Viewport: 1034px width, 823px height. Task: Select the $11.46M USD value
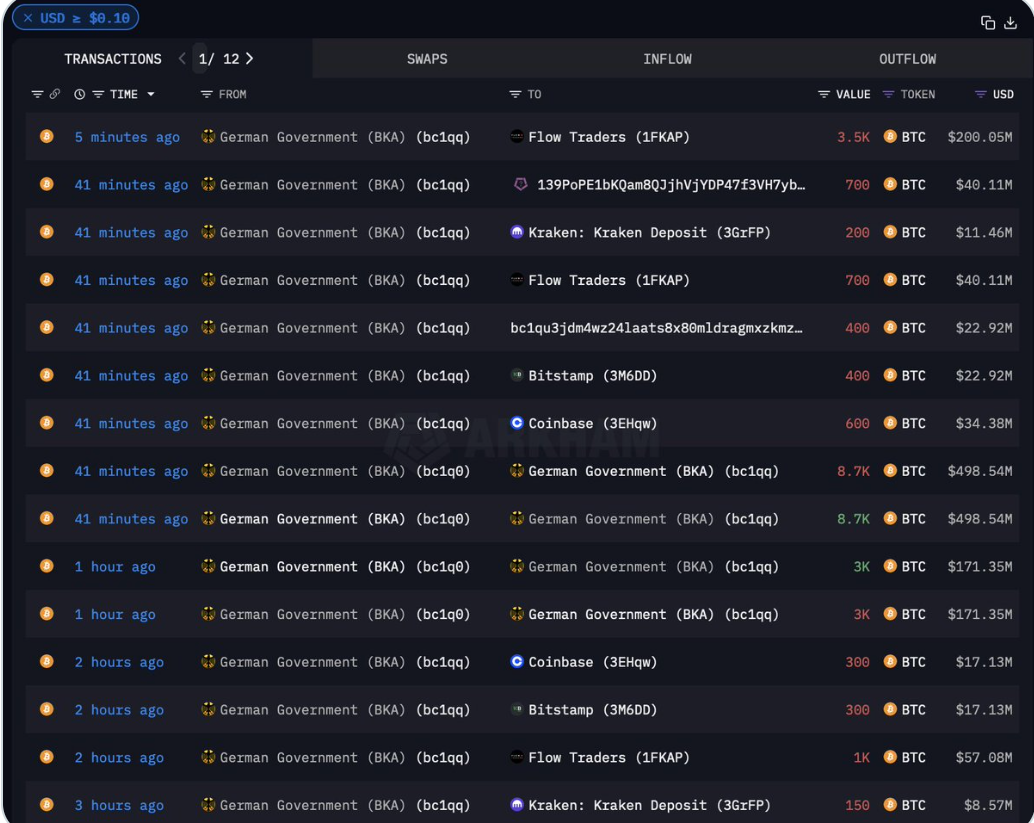pyautogui.click(x=984, y=232)
